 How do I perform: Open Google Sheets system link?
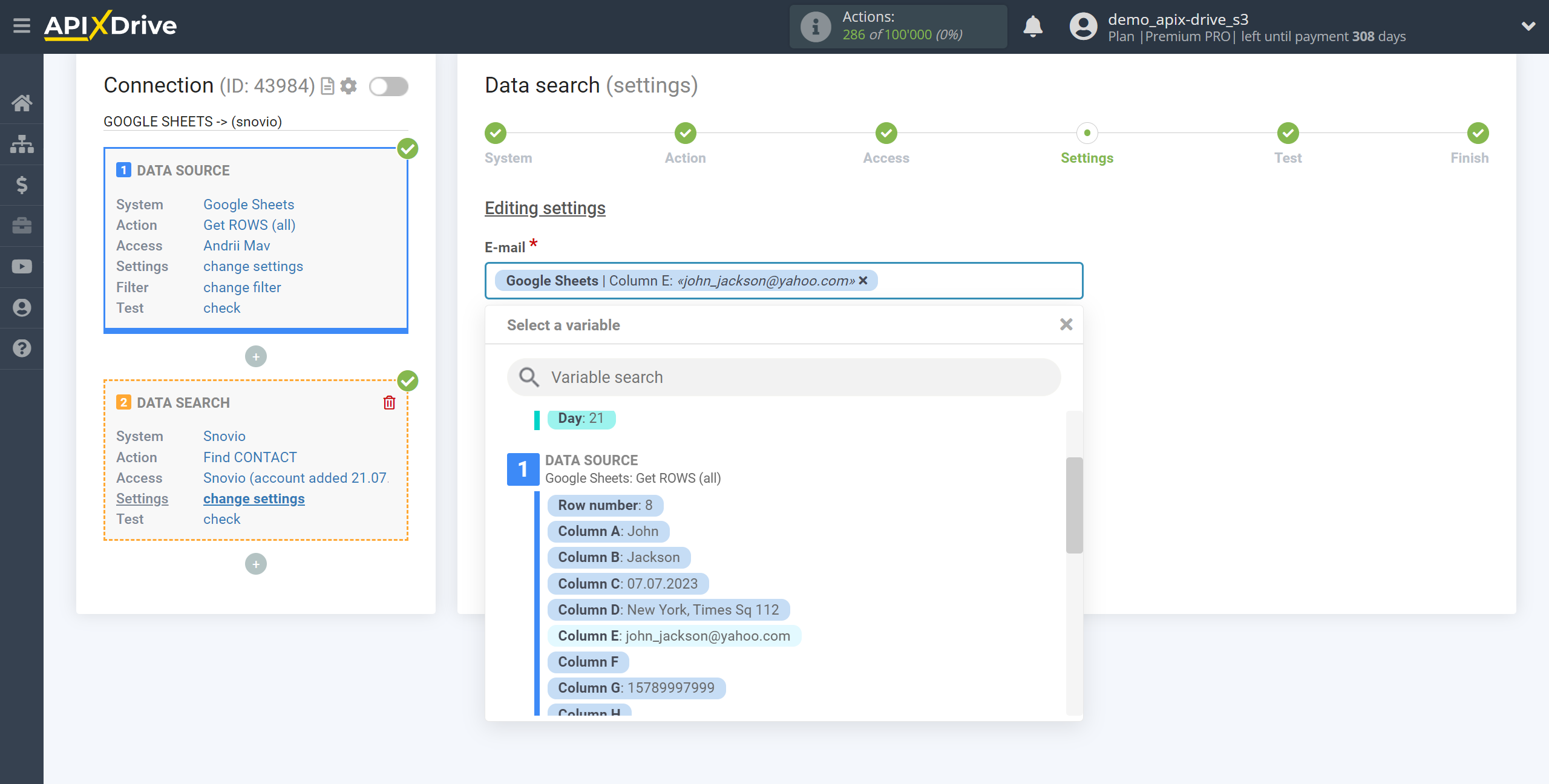click(x=249, y=204)
